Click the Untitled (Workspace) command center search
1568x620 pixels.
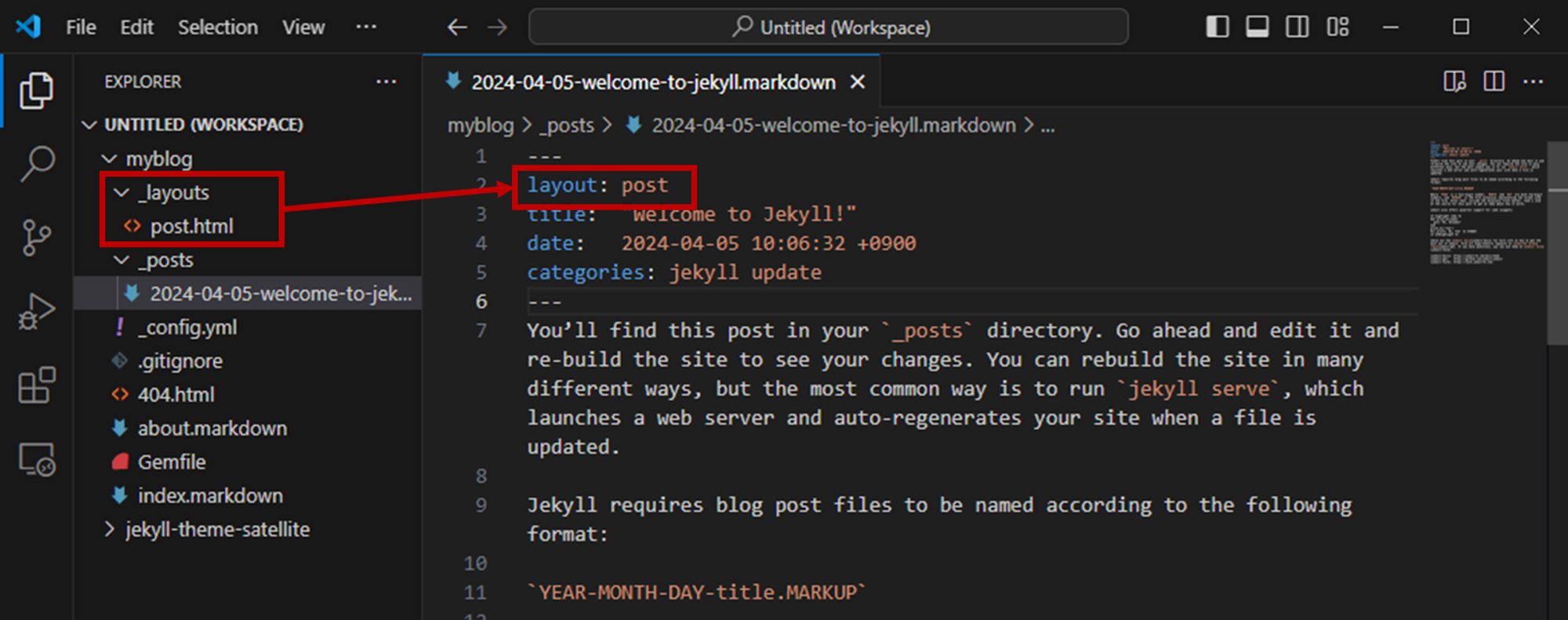829,27
